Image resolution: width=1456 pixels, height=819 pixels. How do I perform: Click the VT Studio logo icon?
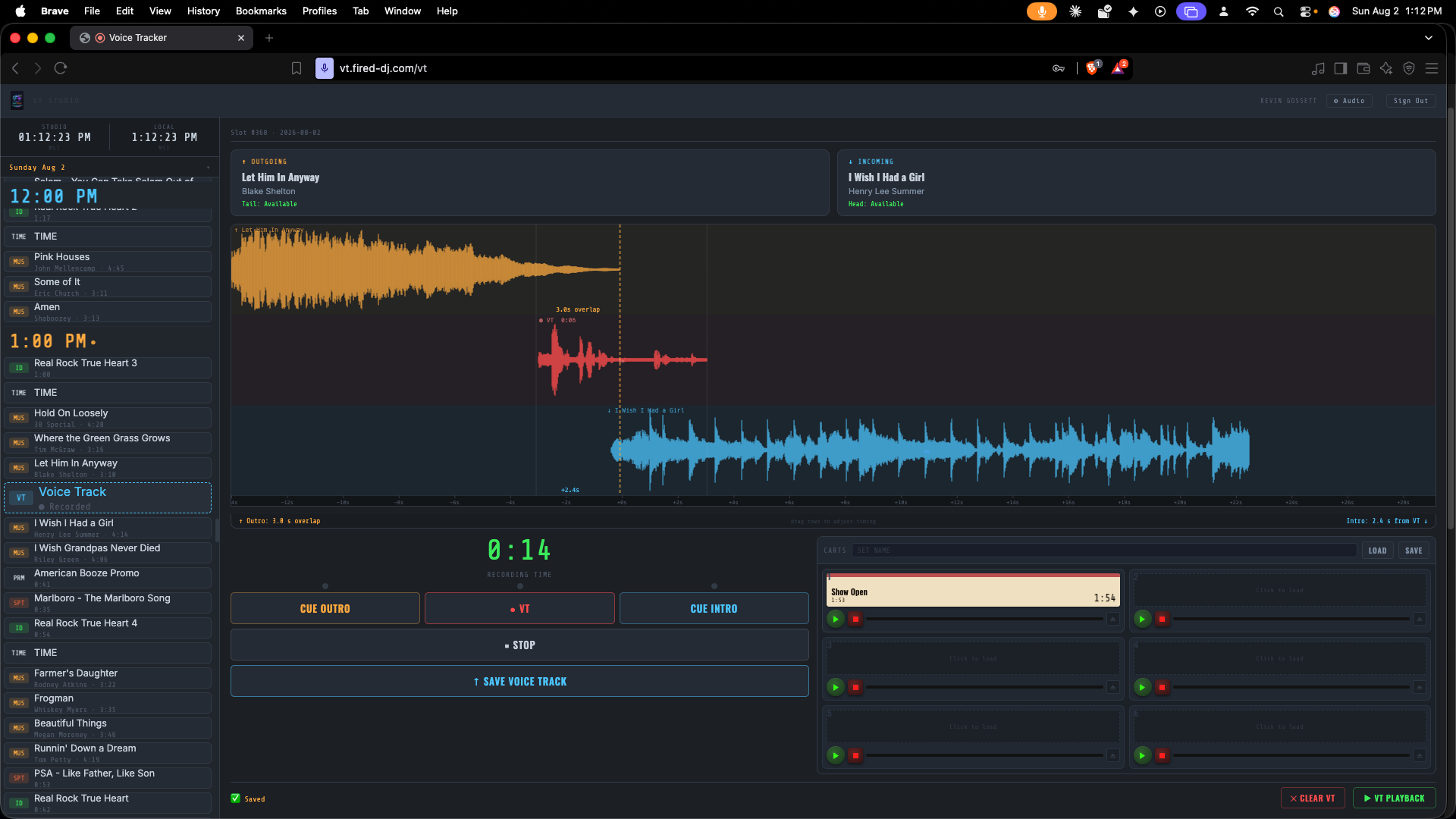point(17,100)
